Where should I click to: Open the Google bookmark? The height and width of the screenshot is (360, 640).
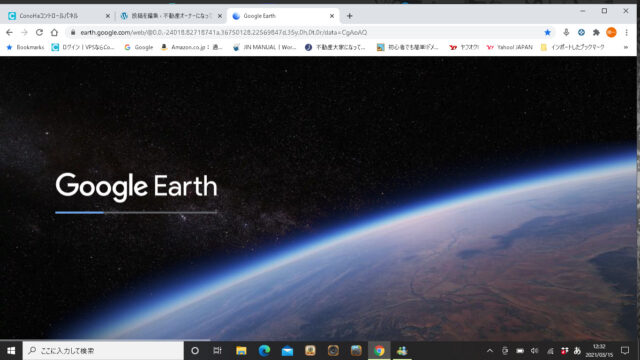pos(139,47)
